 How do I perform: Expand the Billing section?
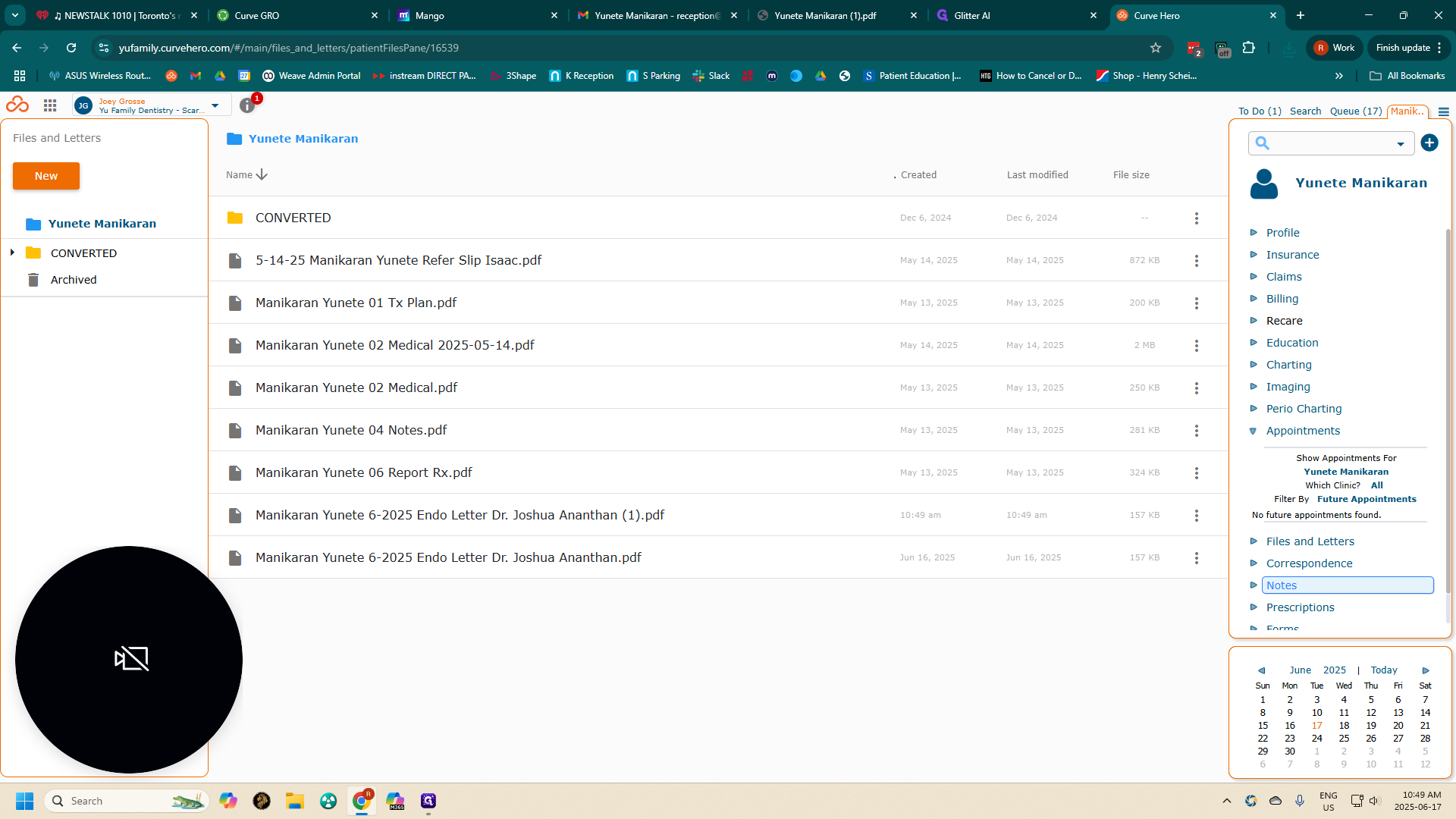coord(1254,299)
